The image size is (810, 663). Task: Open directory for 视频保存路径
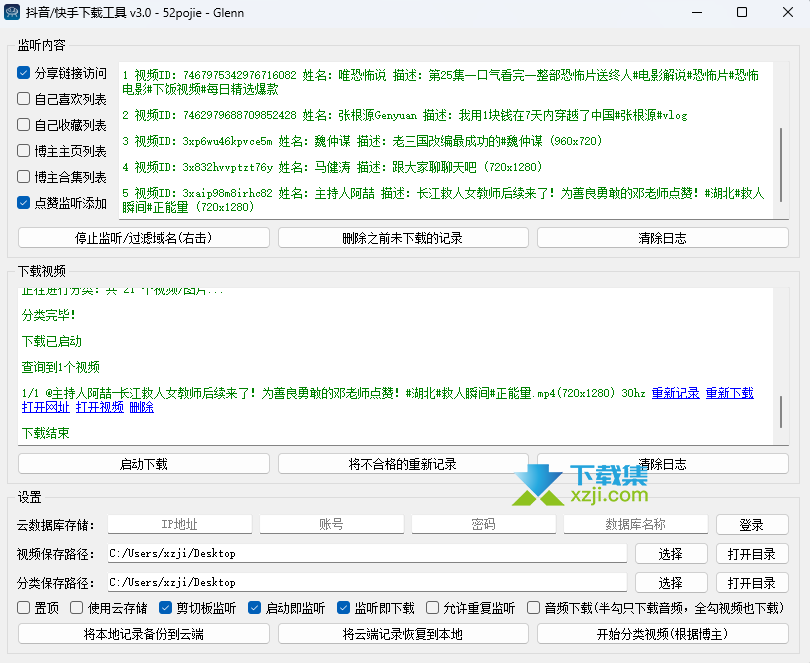[x=752, y=553]
